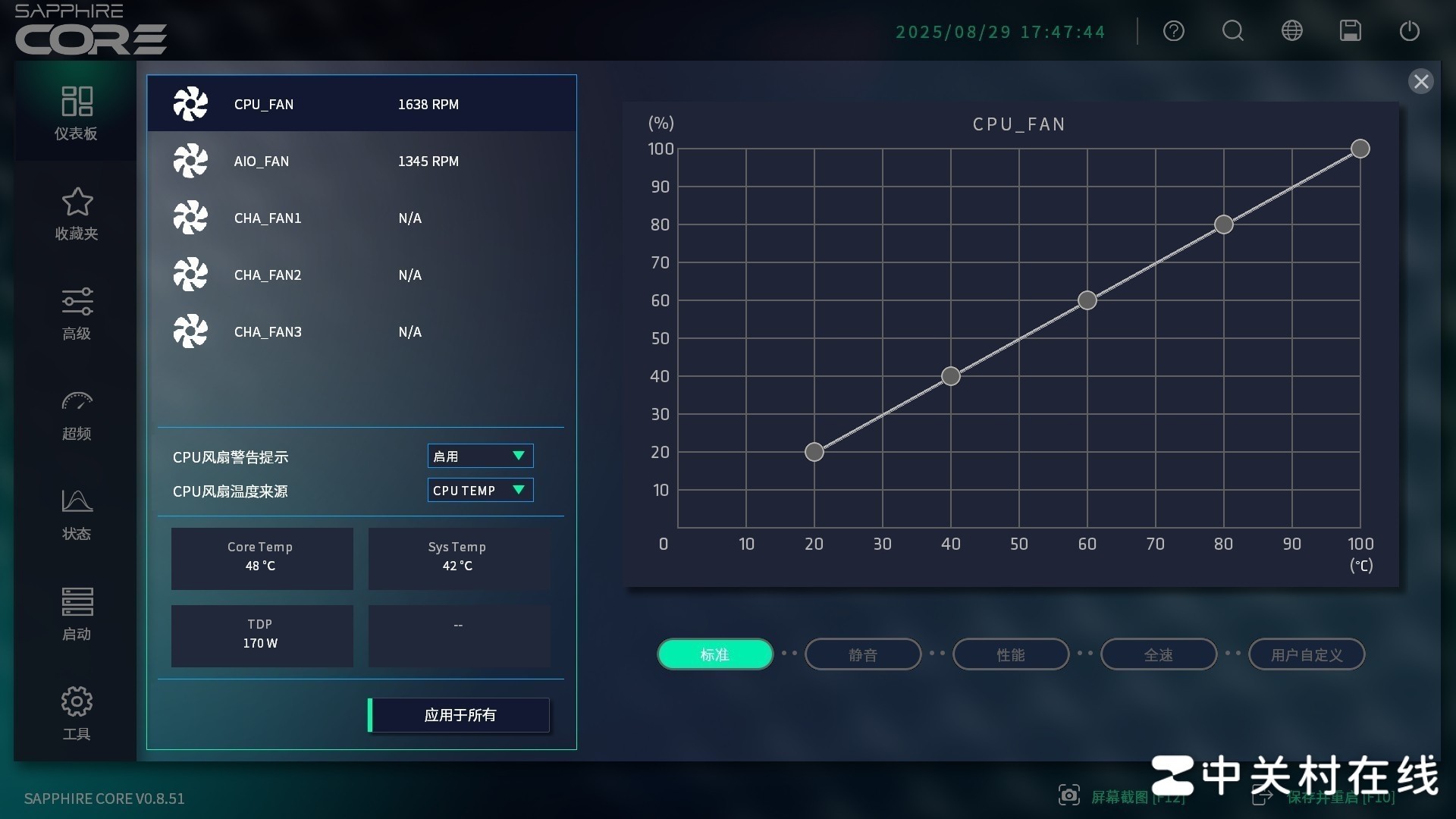The image size is (1456, 819).
Task: Open the language globe icon
Action: click(x=1291, y=31)
